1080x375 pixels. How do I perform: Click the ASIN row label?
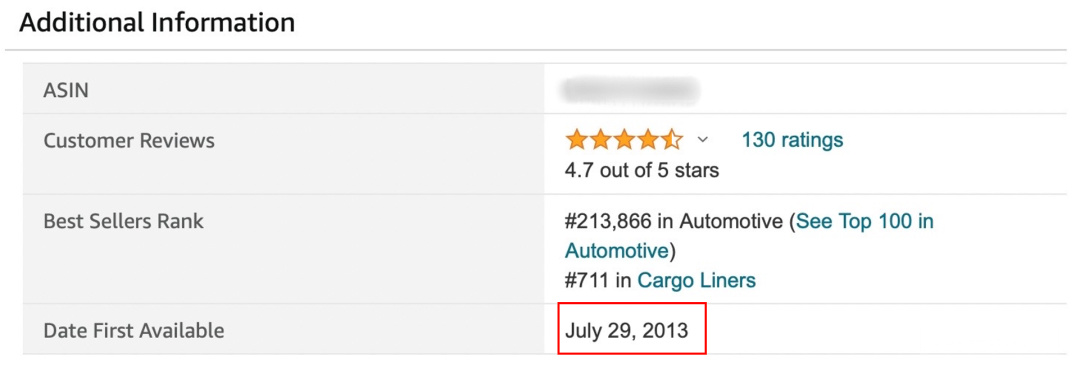(66, 90)
